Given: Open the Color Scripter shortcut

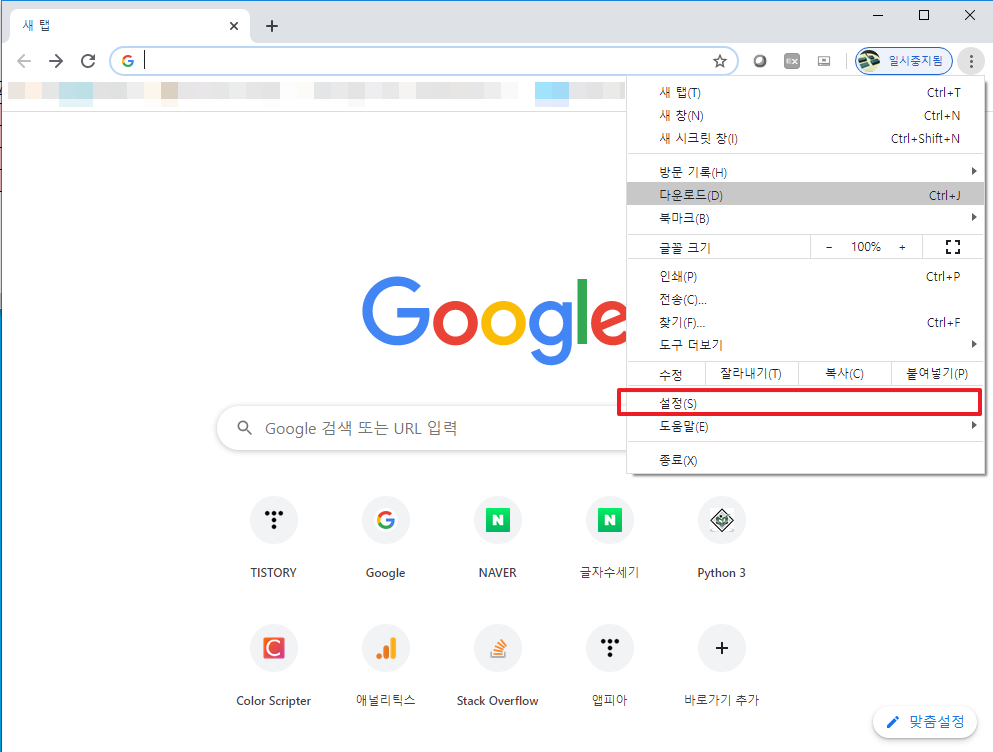Looking at the screenshot, I should 274,665.
